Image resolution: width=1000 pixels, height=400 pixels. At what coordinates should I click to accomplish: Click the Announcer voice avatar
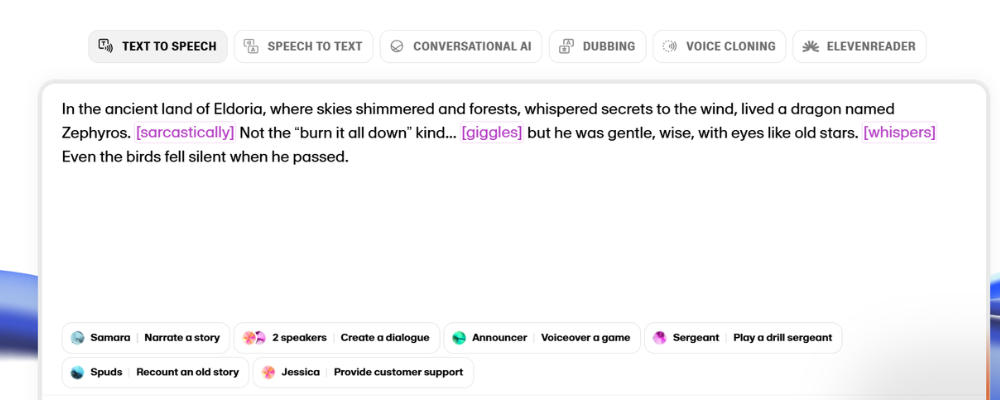(x=460, y=338)
